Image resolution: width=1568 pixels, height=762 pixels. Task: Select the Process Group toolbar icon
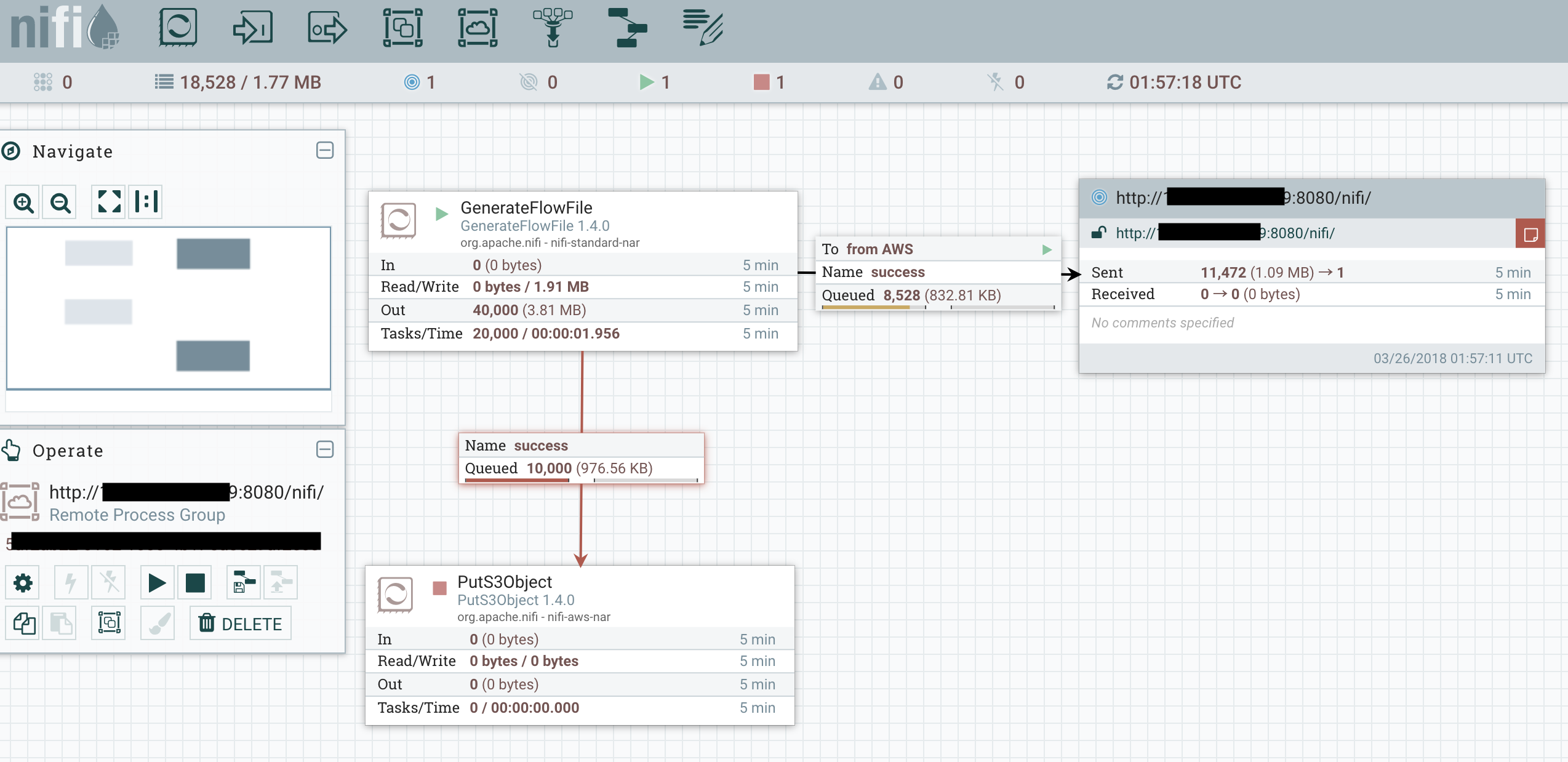pos(402,28)
